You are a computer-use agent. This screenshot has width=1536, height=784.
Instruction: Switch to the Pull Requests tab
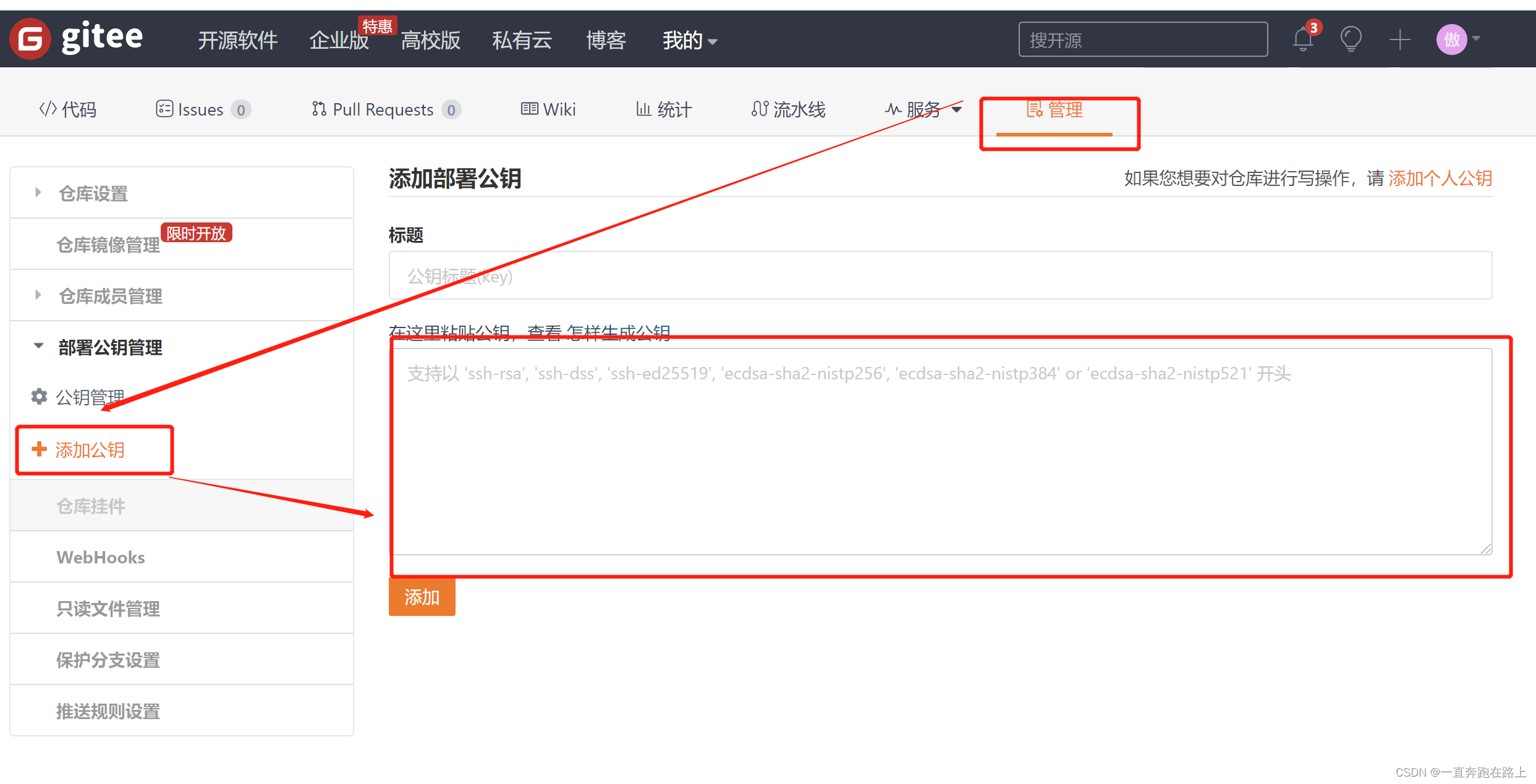point(386,109)
